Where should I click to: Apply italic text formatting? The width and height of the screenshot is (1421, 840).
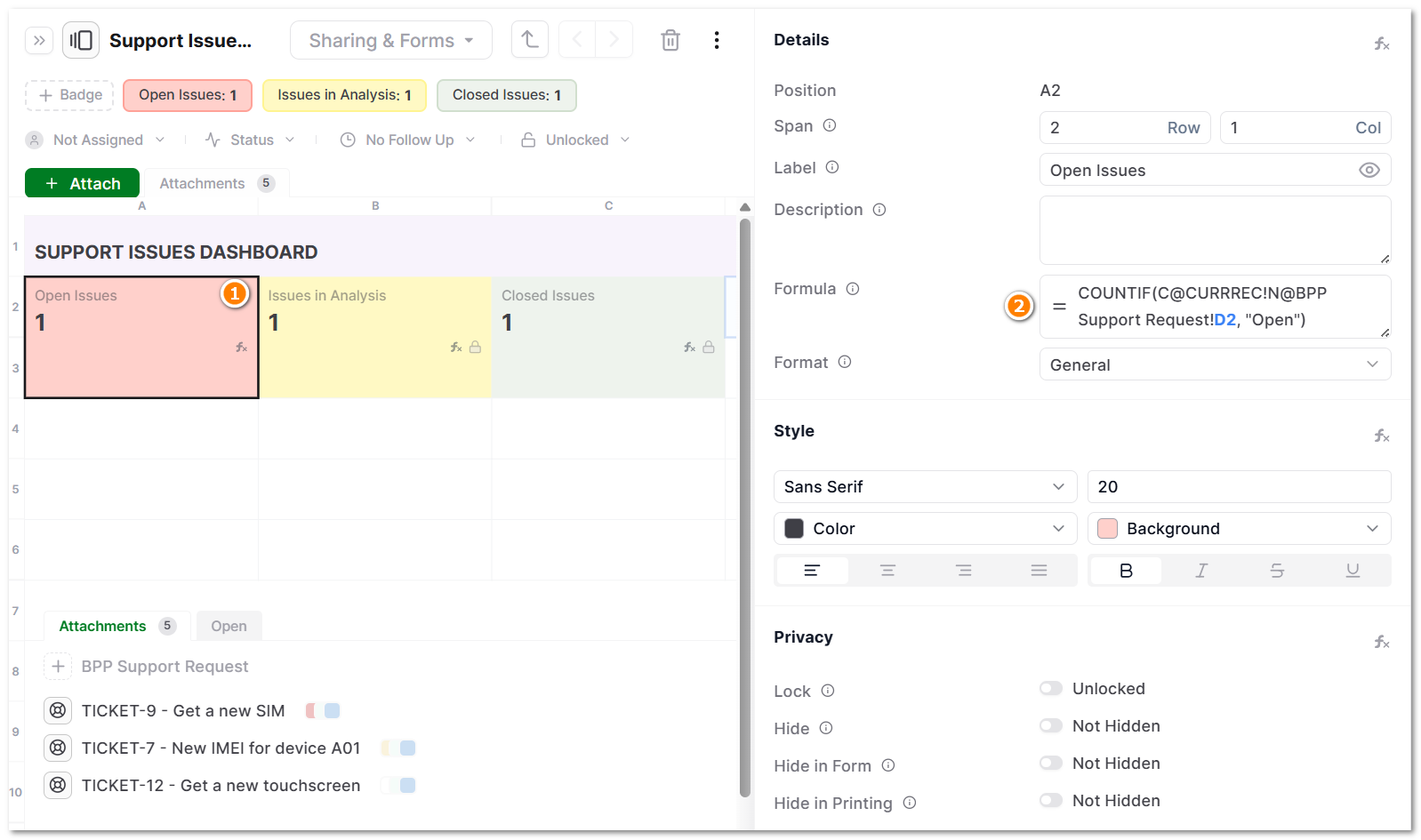(x=1200, y=571)
